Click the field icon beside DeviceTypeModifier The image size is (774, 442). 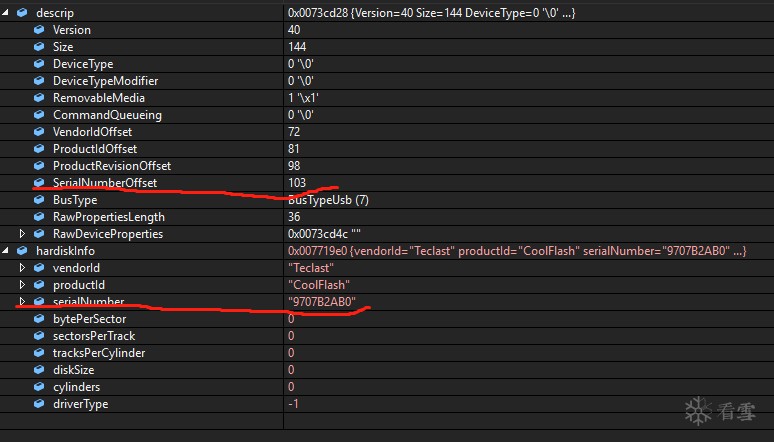click(x=39, y=80)
